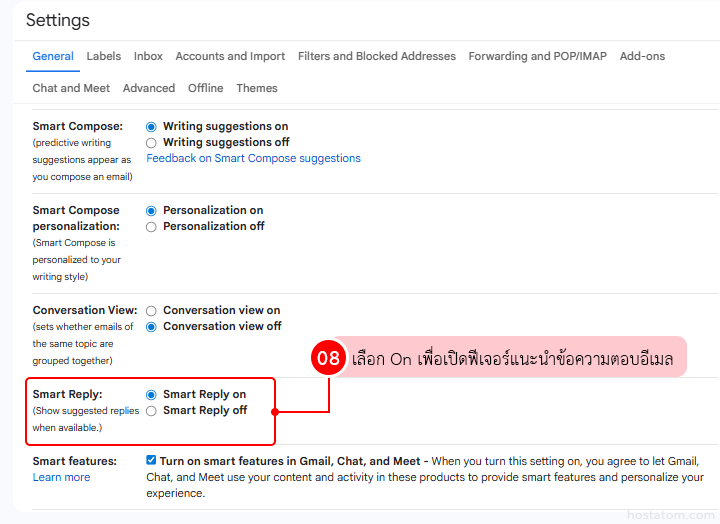720x524 pixels.
Task: Open the Inbox settings tab
Action: click(148, 56)
